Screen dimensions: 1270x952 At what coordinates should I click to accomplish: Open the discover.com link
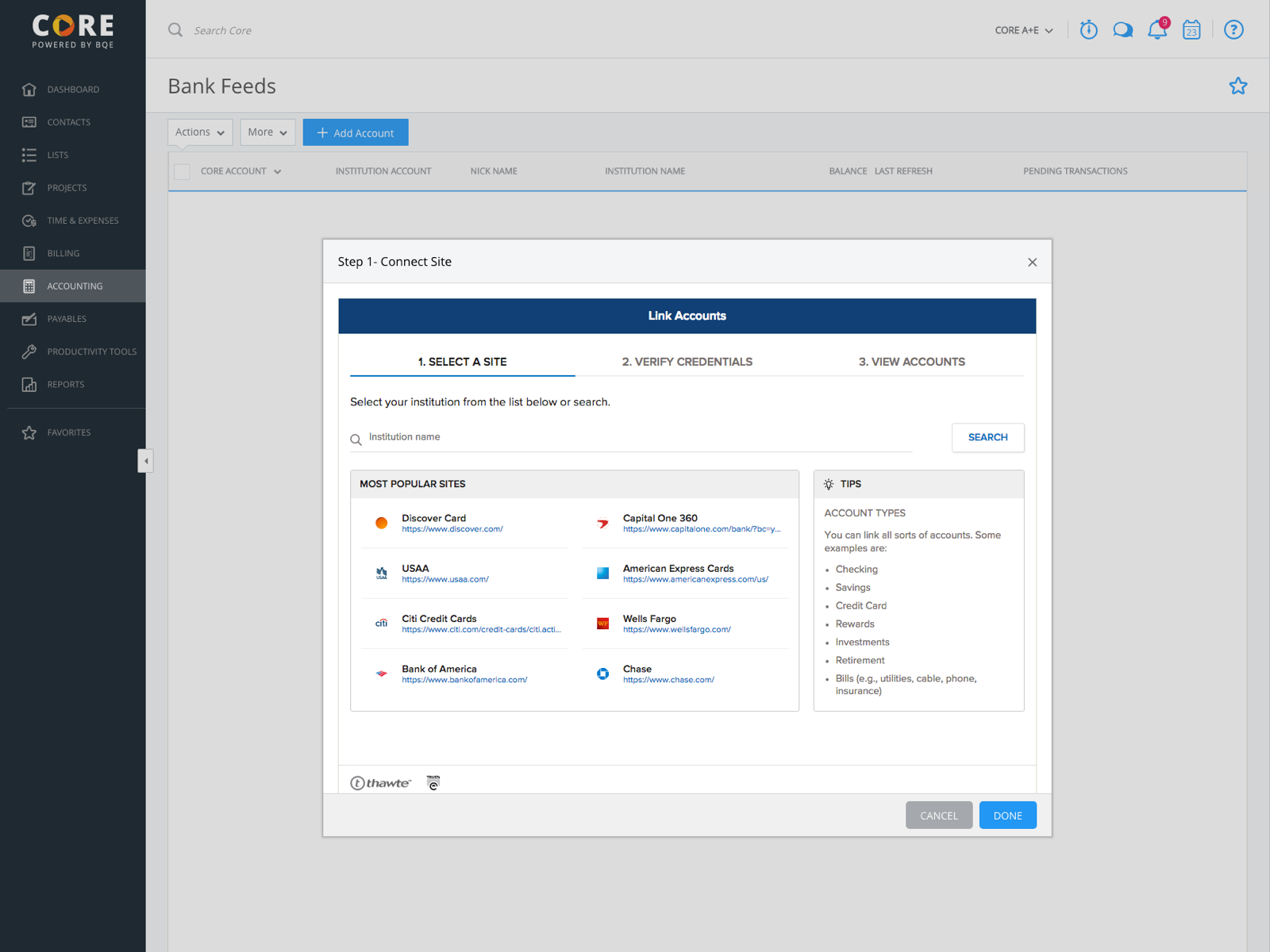click(452, 529)
